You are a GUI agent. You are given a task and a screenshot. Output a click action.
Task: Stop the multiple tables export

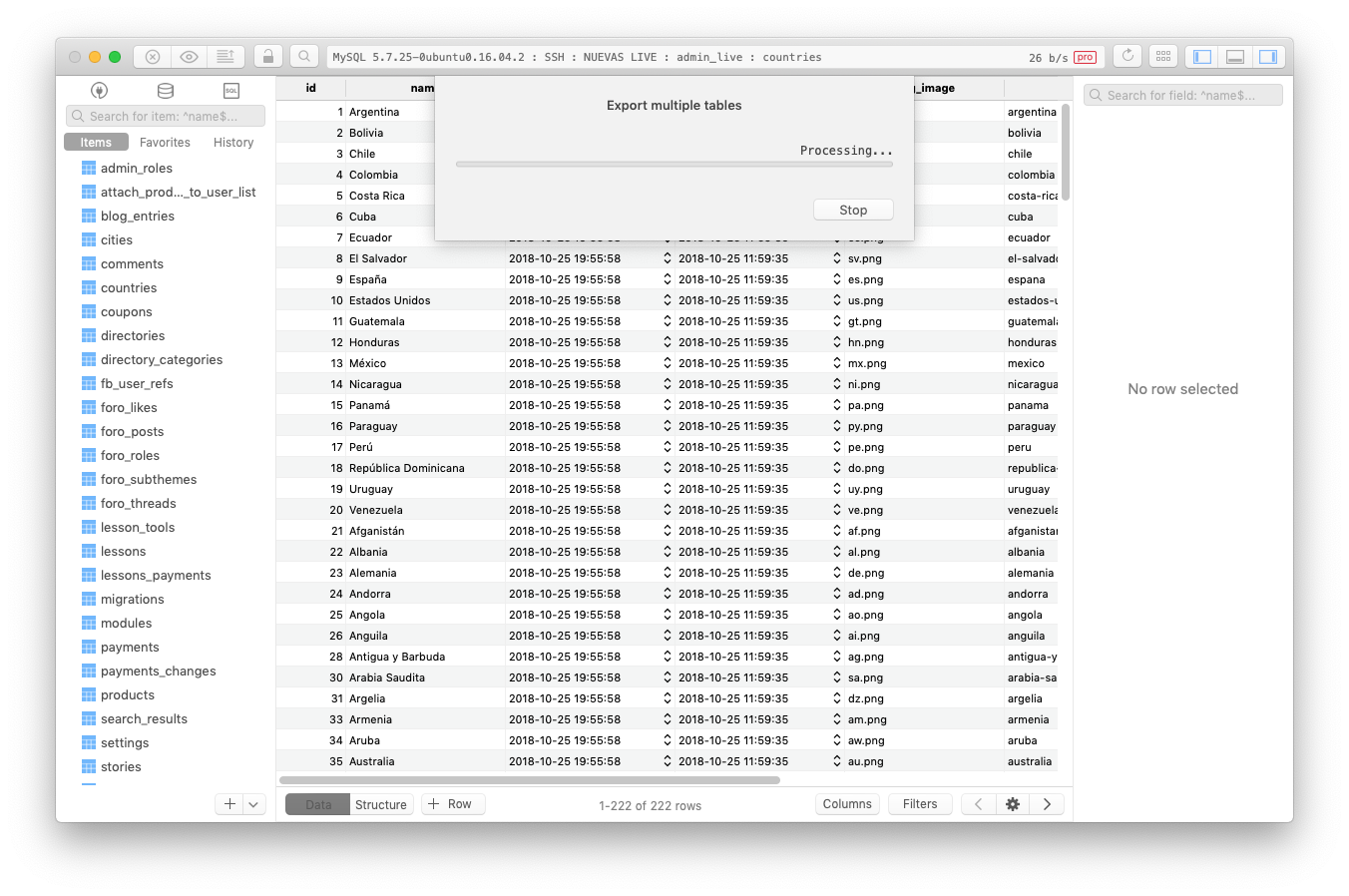(853, 210)
